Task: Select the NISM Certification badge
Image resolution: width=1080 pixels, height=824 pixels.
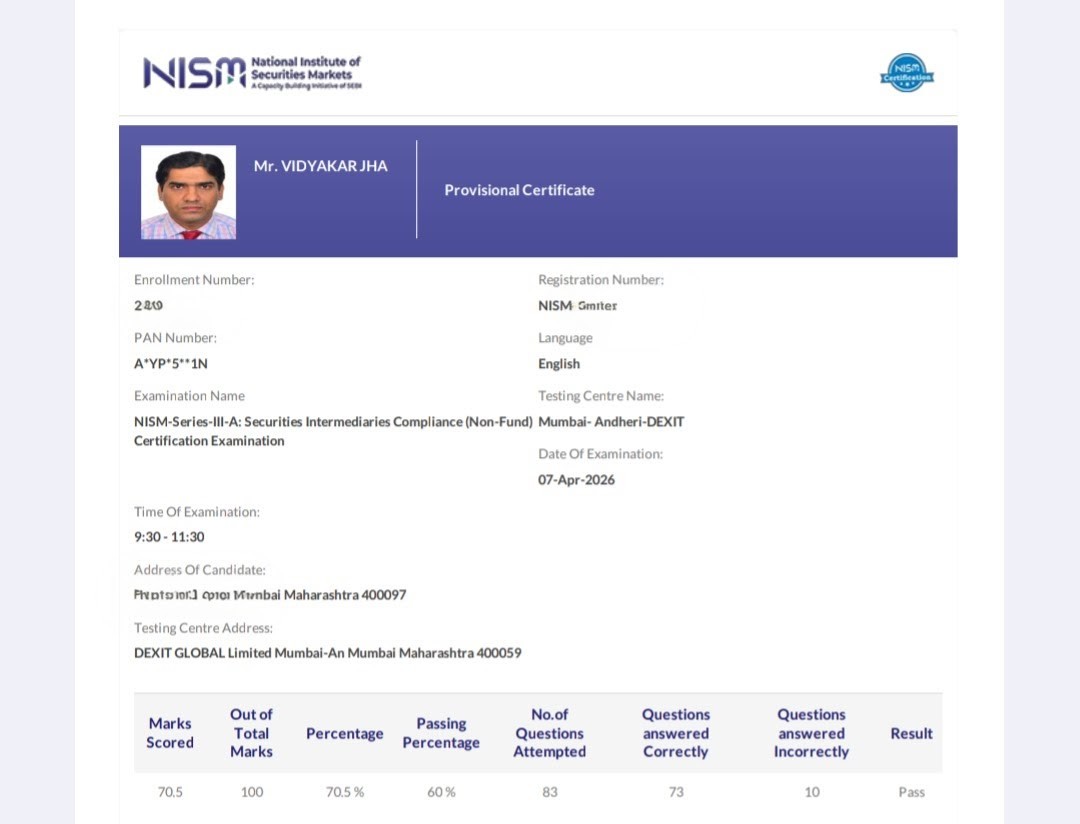Action: coord(906,72)
